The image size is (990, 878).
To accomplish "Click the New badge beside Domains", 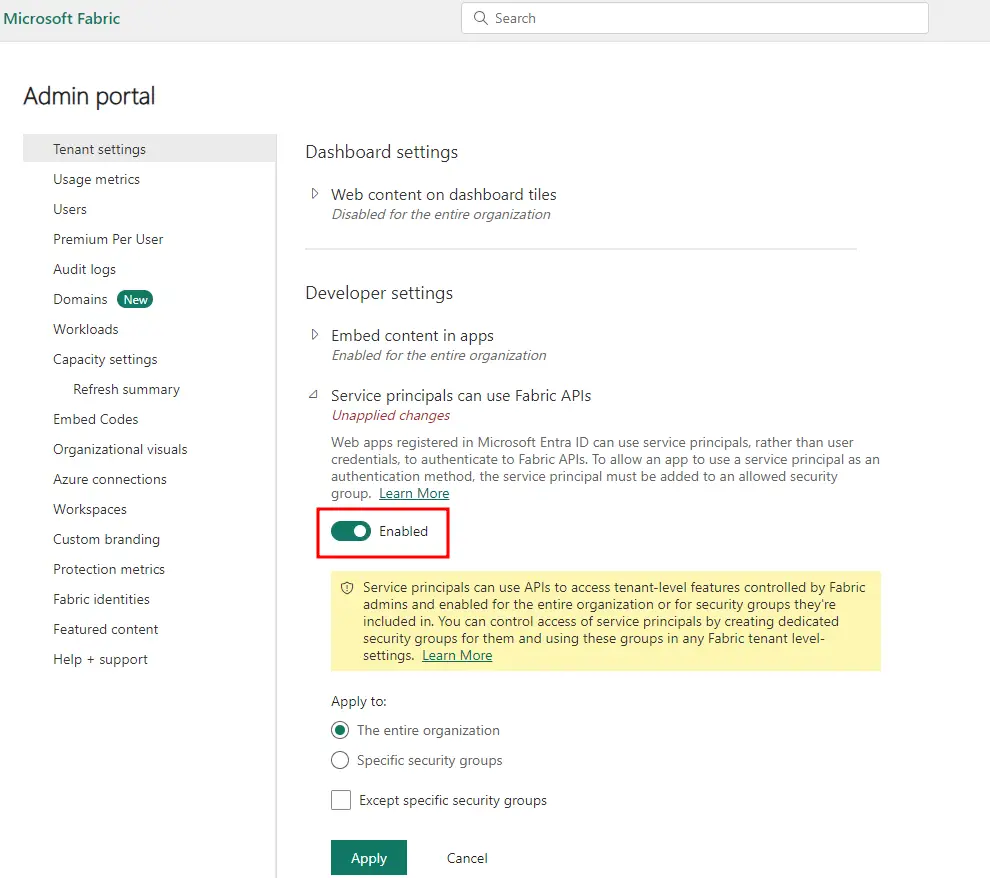I will pos(135,299).
